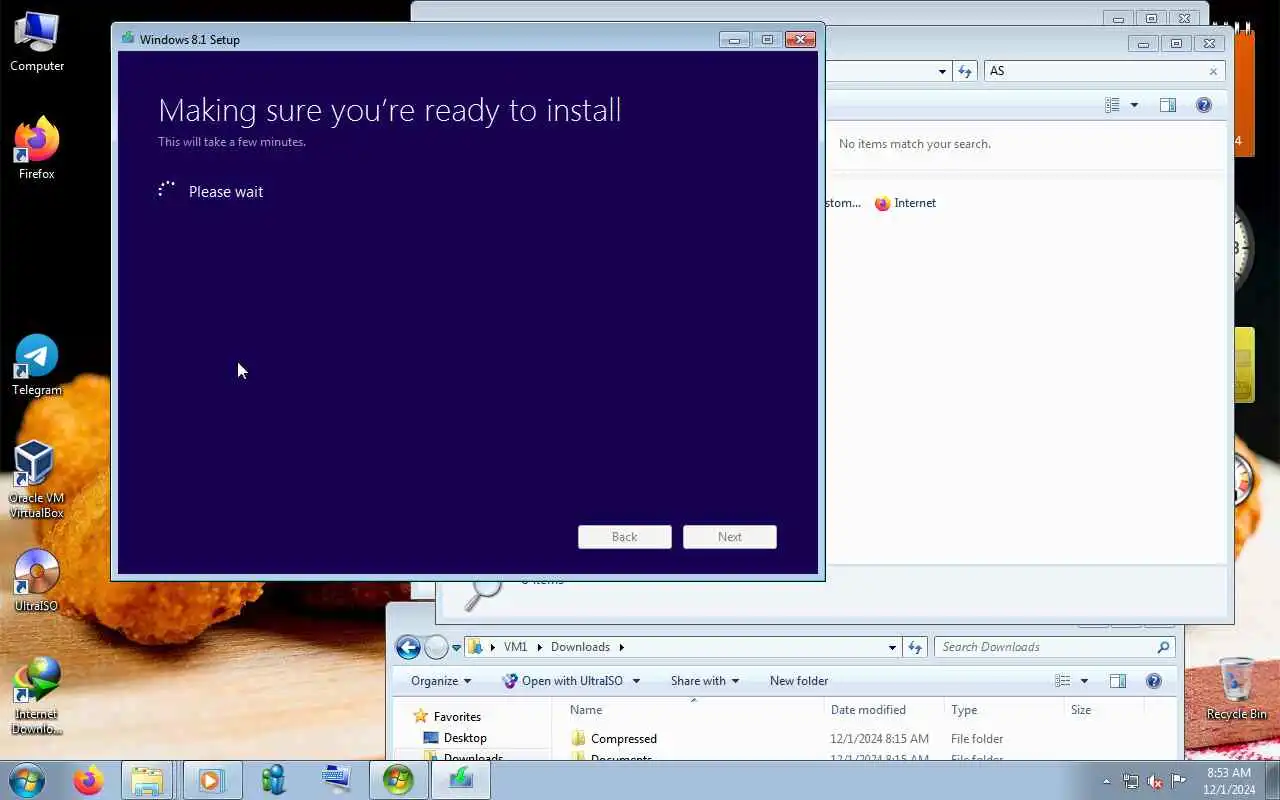The height and width of the screenshot is (800, 1280).
Task: Click the Search Downloads field
Action: pos(1054,647)
